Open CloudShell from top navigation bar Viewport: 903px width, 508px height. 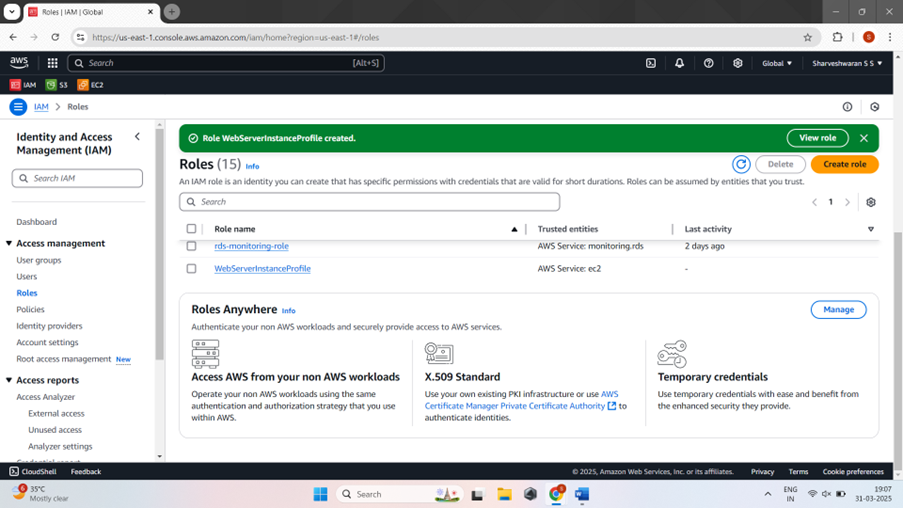pos(651,63)
